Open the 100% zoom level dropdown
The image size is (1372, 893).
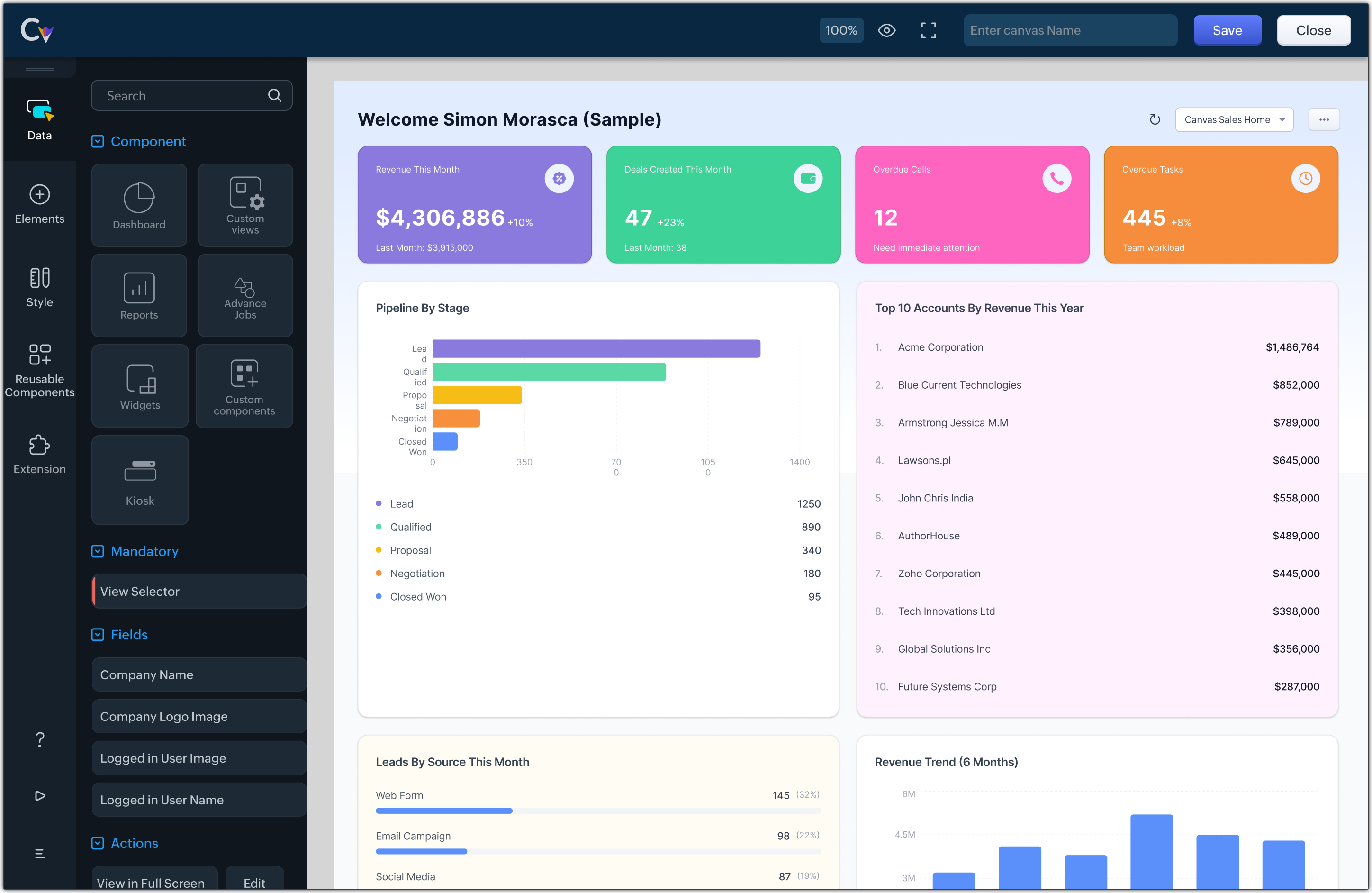(x=841, y=31)
